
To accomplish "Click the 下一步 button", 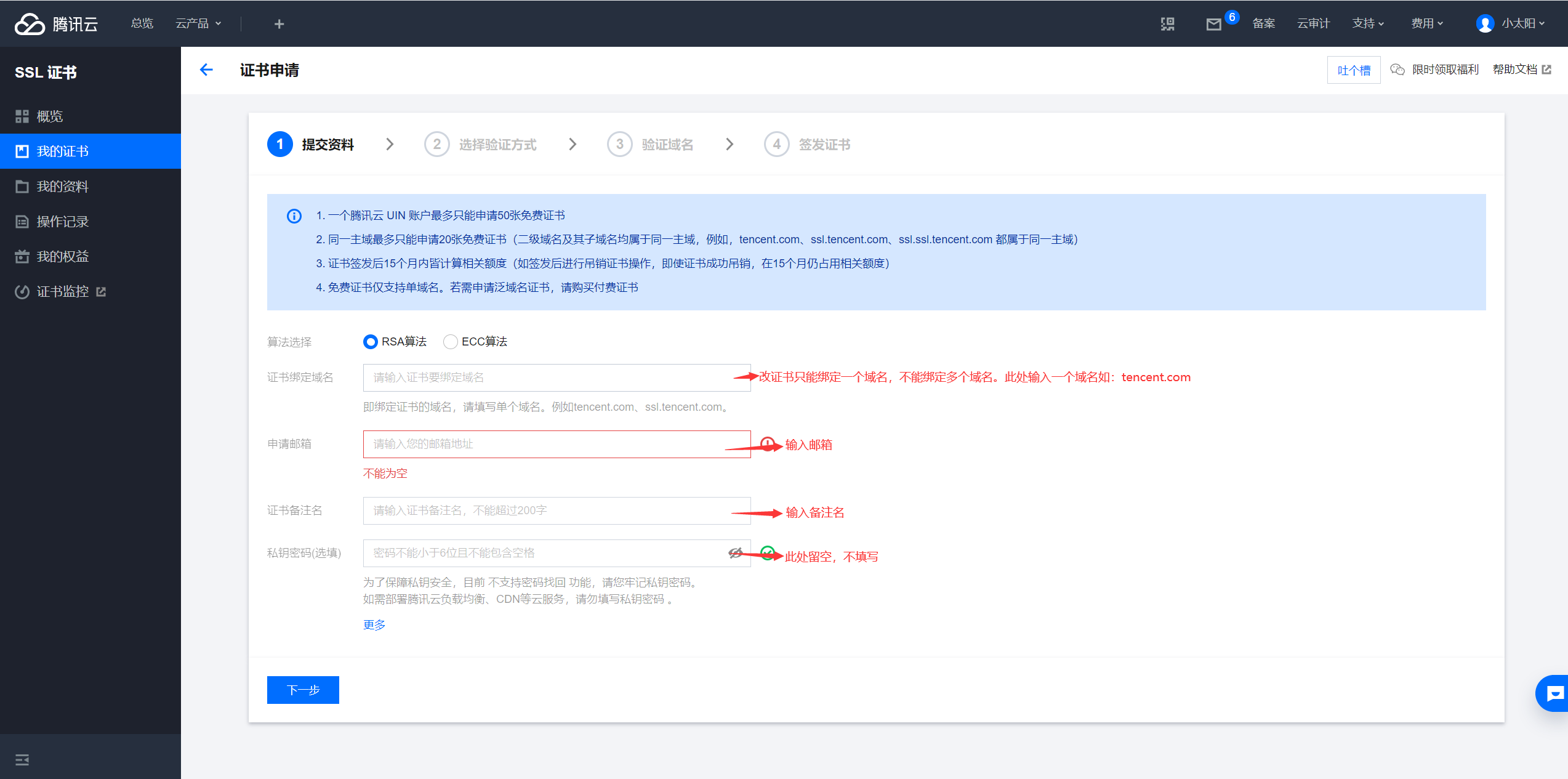I will tap(303, 690).
